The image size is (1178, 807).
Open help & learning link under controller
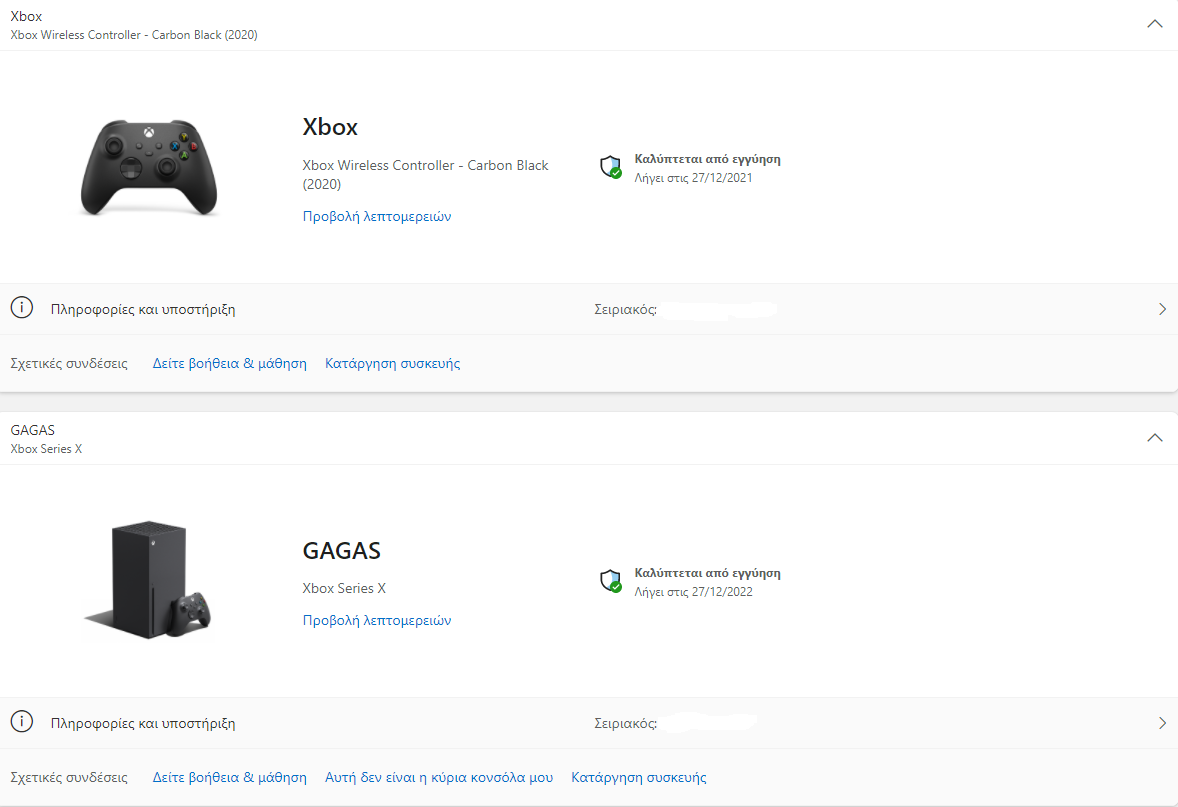point(229,364)
